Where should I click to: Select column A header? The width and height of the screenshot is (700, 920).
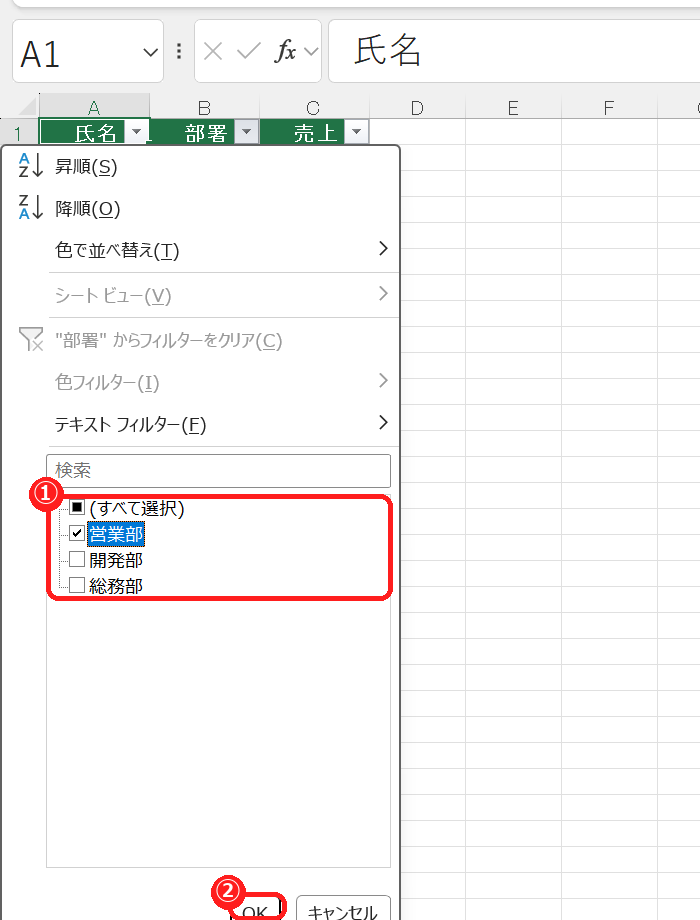(x=94, y=107)
